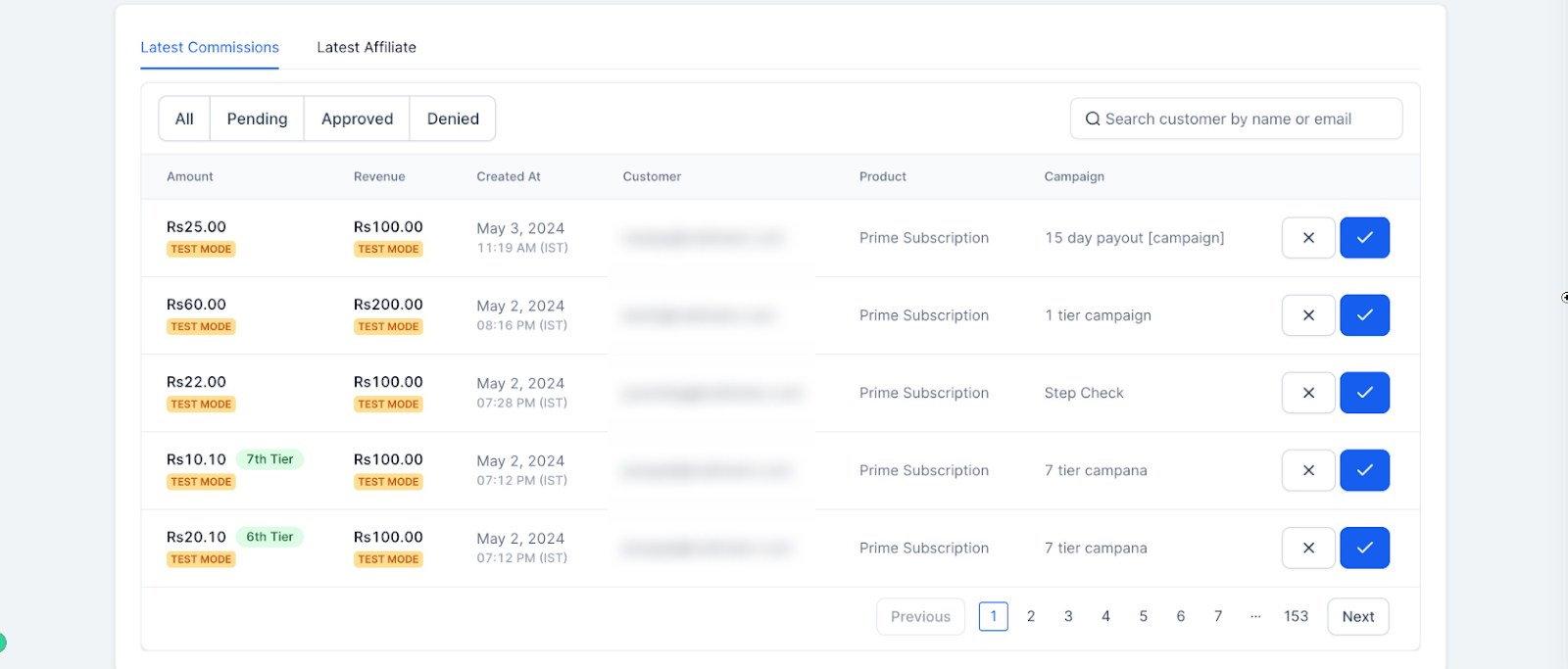The height and width of the screenshot is (669, 1568).
Task: Click the customer search field
Action: [1236, 119]
